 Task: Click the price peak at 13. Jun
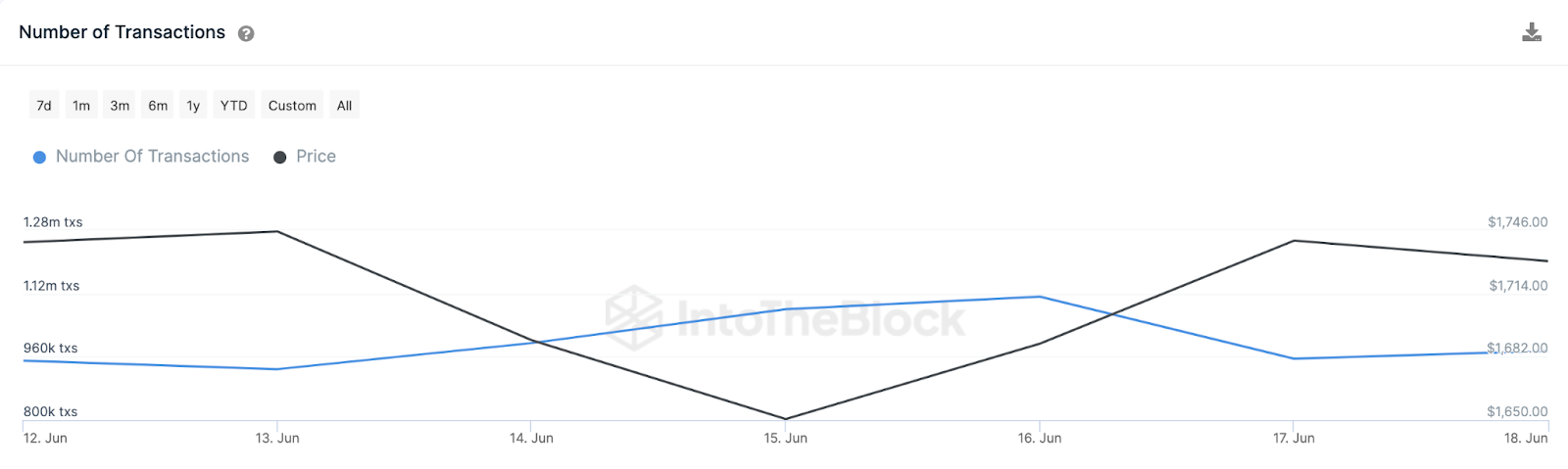point(277,231)
